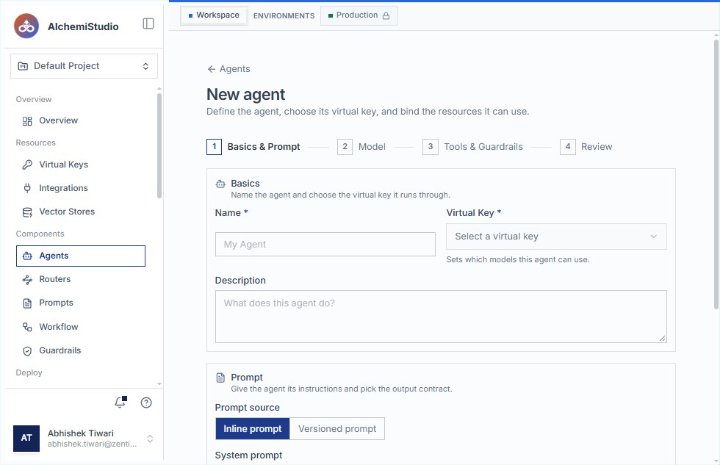
Task: Click the Abhishek Tiwari user name
Action: click(80, 433)
